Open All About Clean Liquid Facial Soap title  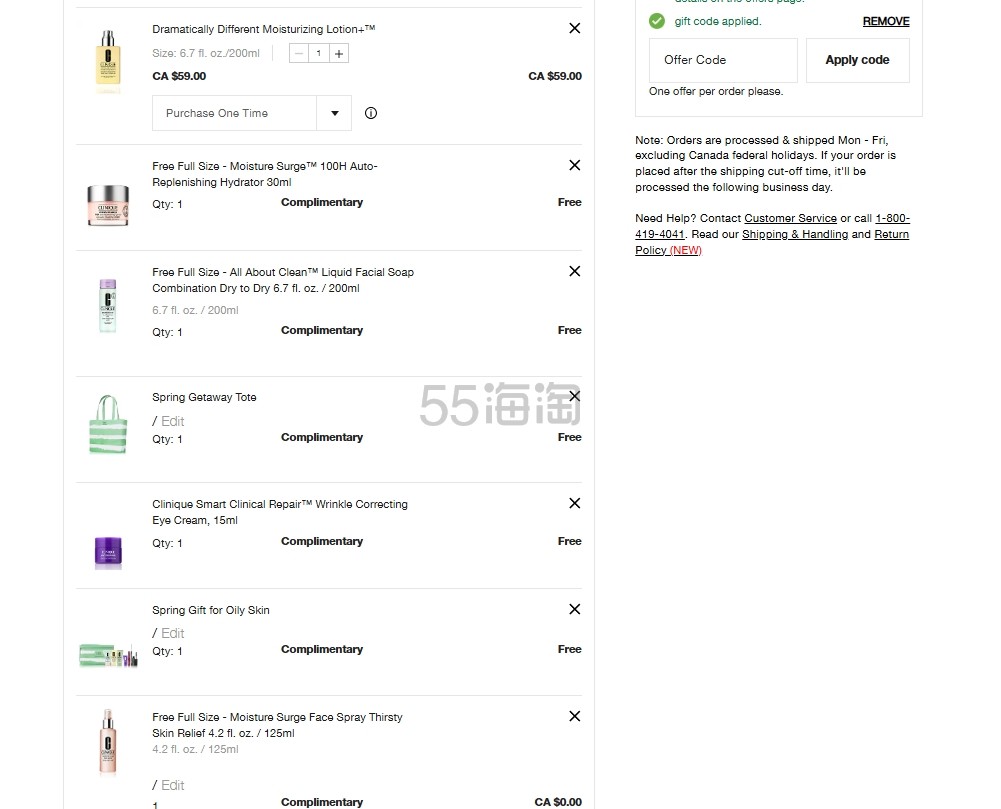[283, 280]
